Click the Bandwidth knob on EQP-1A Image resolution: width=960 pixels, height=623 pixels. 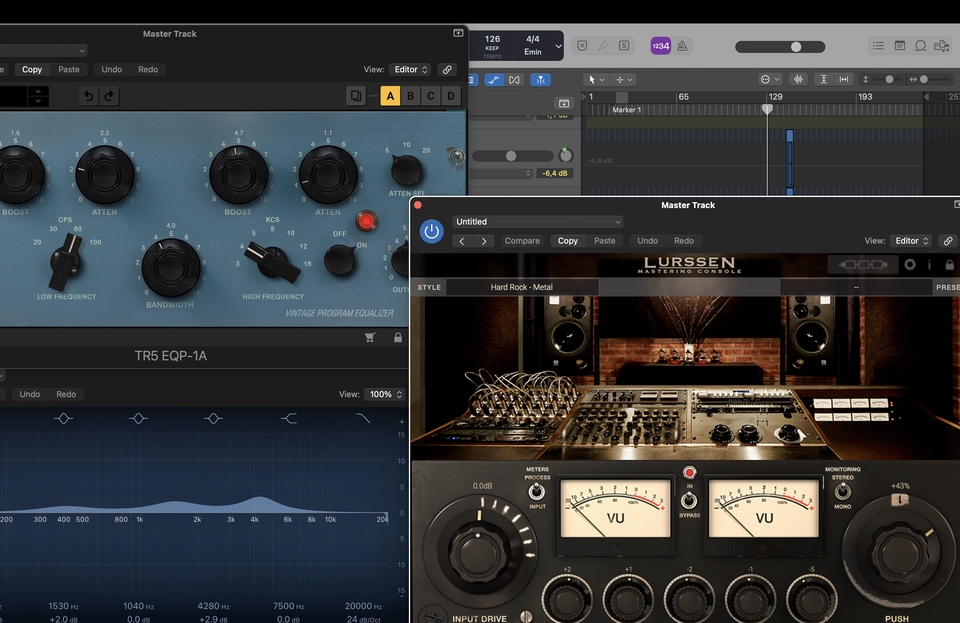click(171, 268)
